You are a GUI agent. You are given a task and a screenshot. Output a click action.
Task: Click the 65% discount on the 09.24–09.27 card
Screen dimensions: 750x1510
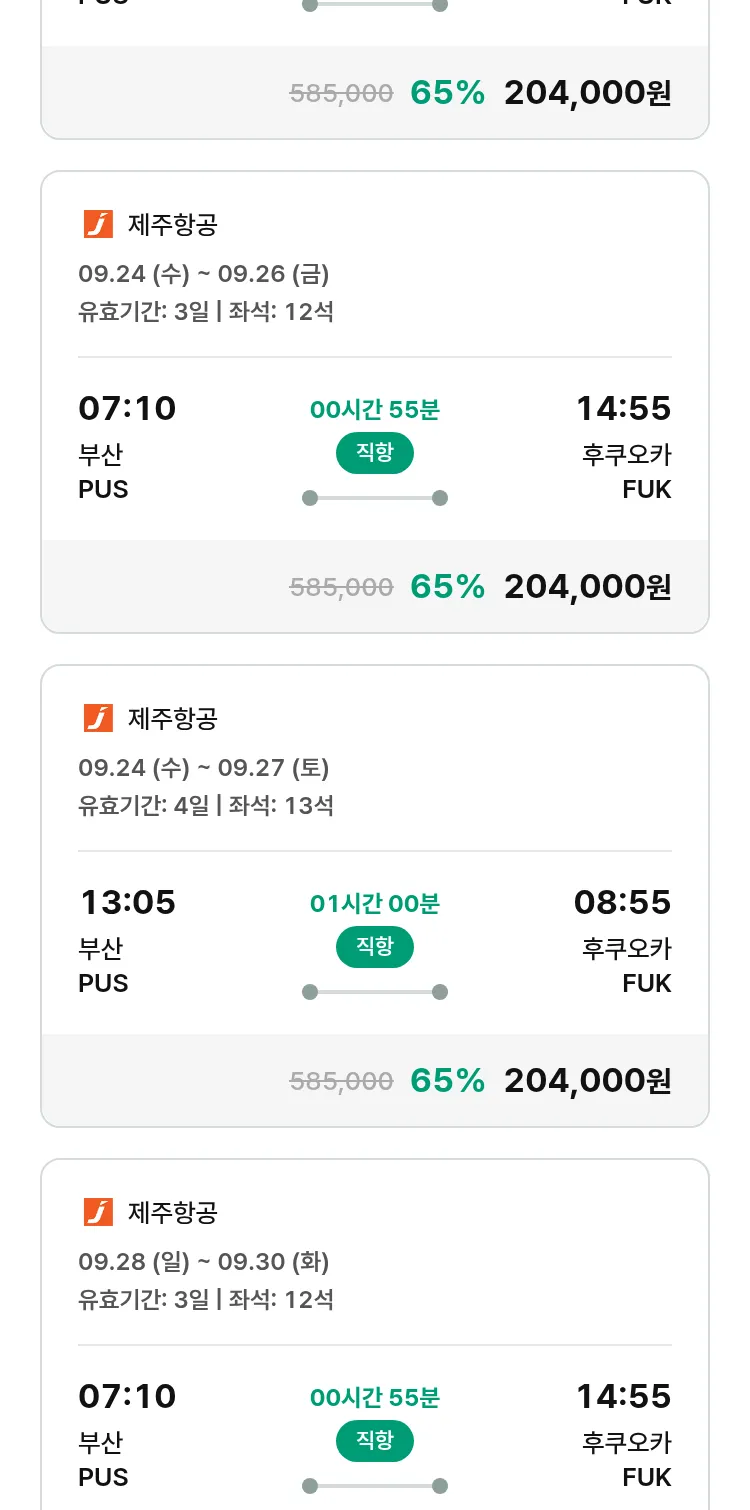pos(447,1081)
